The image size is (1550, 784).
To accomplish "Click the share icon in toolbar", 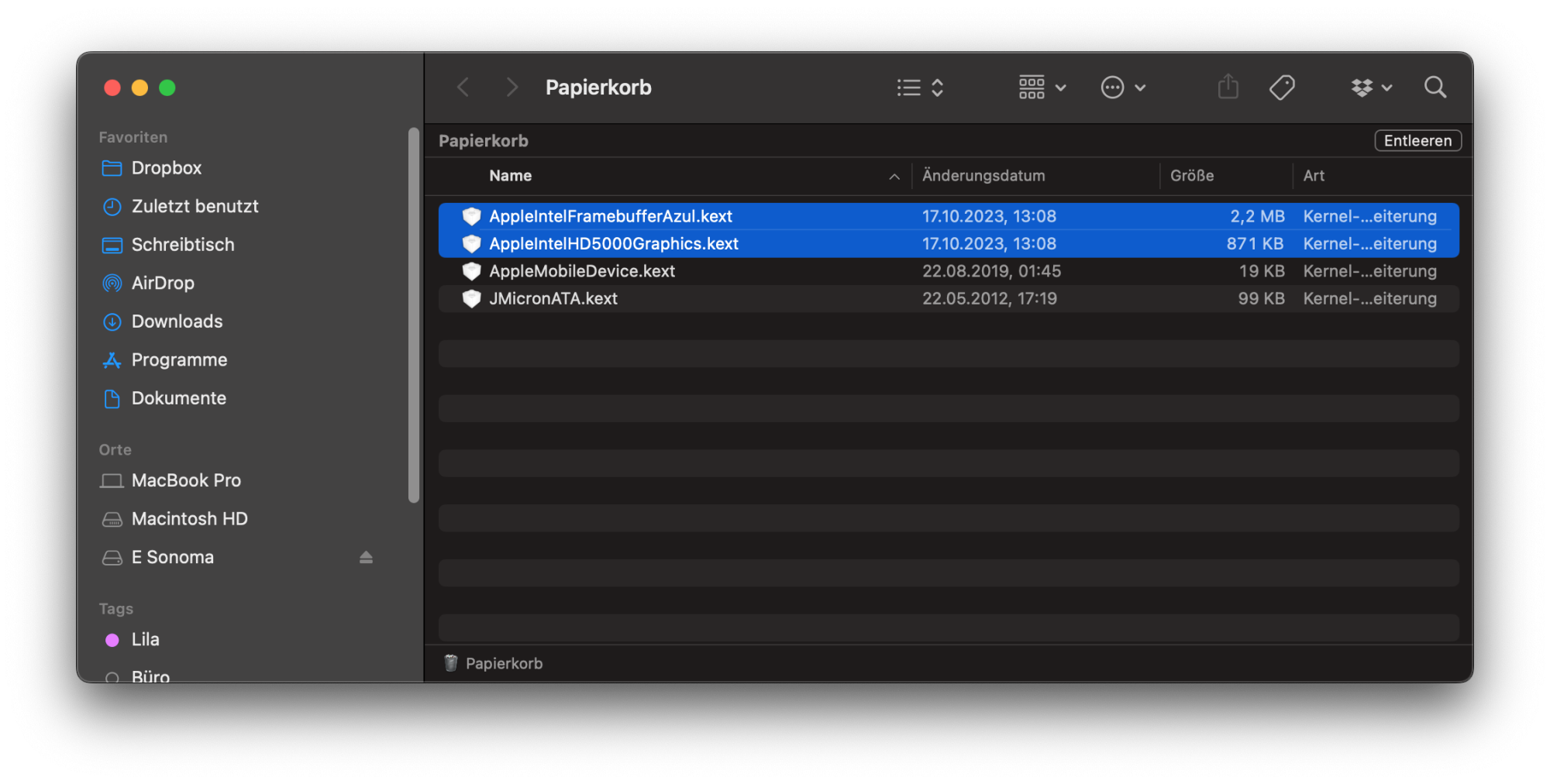I will [1228, 88].
